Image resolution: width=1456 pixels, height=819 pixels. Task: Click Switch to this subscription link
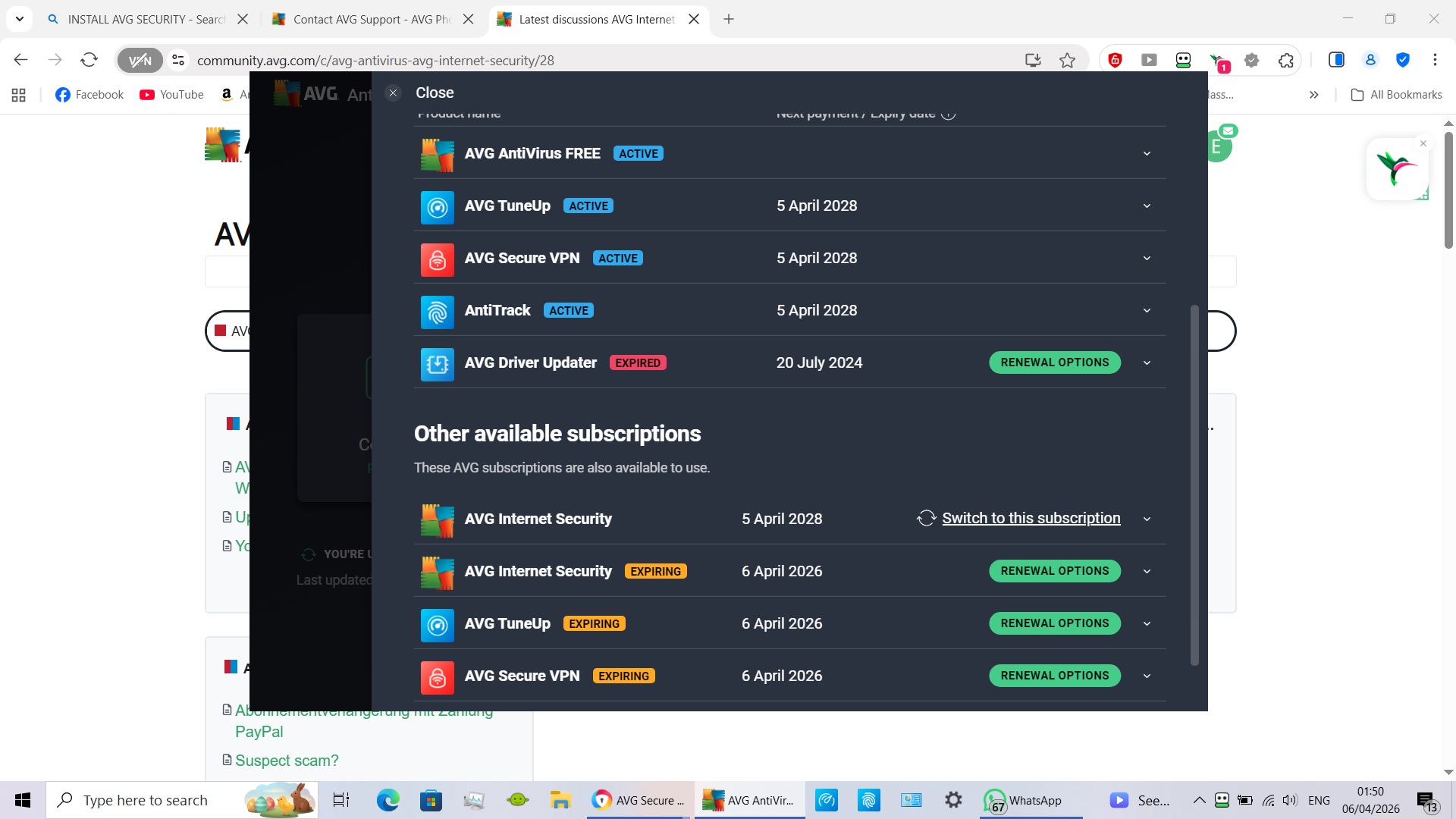[x=1031, y=519]
